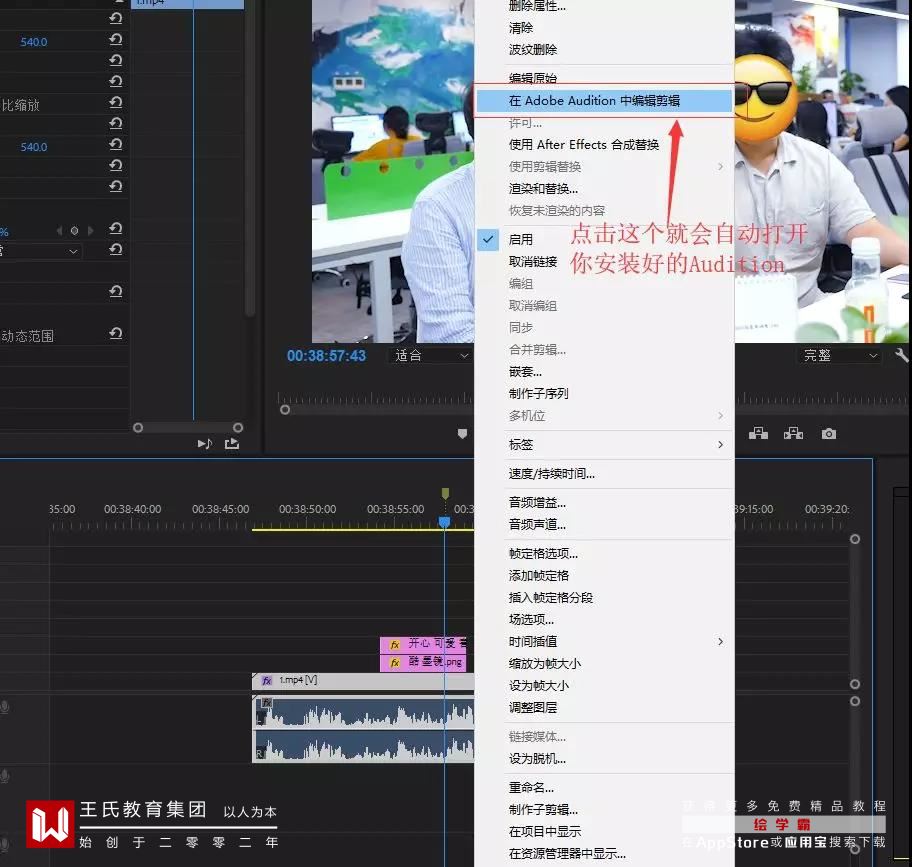Choose 制作子剪辑... entry
The image size is (912, 867).
coord(543,809)
